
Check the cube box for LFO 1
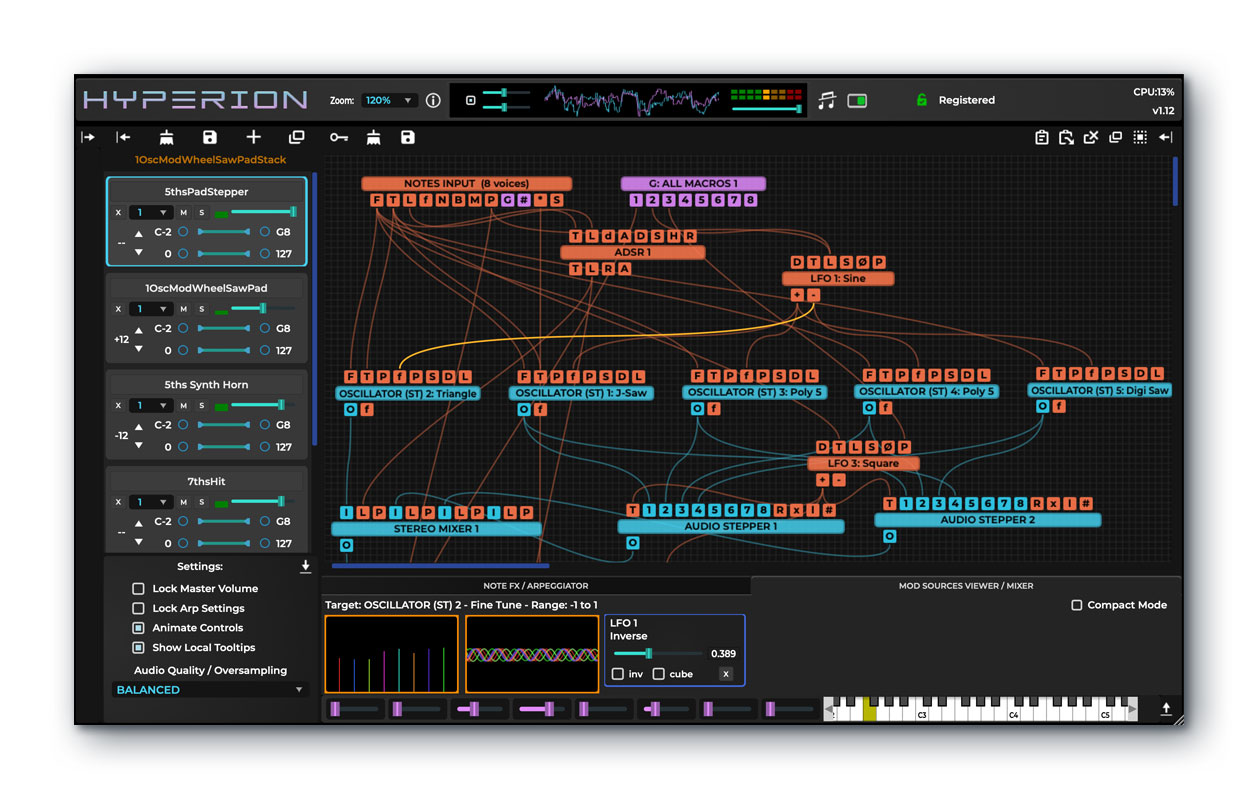pyautogui.click(x=658, y=674)
